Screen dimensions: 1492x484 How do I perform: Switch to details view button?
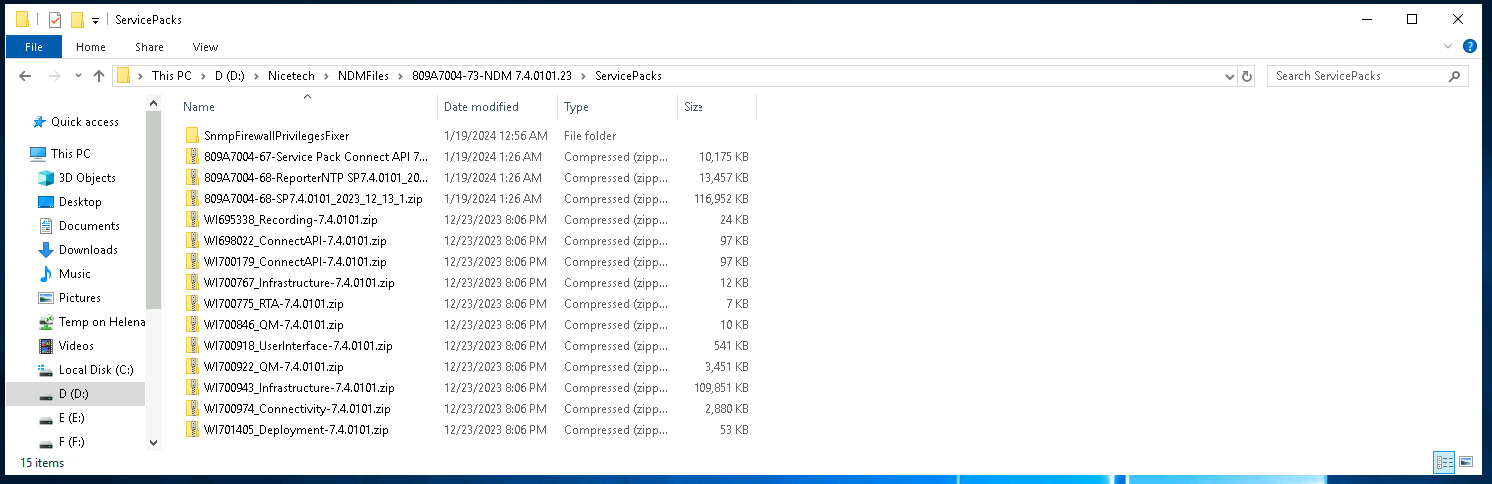pos(1443,462)
